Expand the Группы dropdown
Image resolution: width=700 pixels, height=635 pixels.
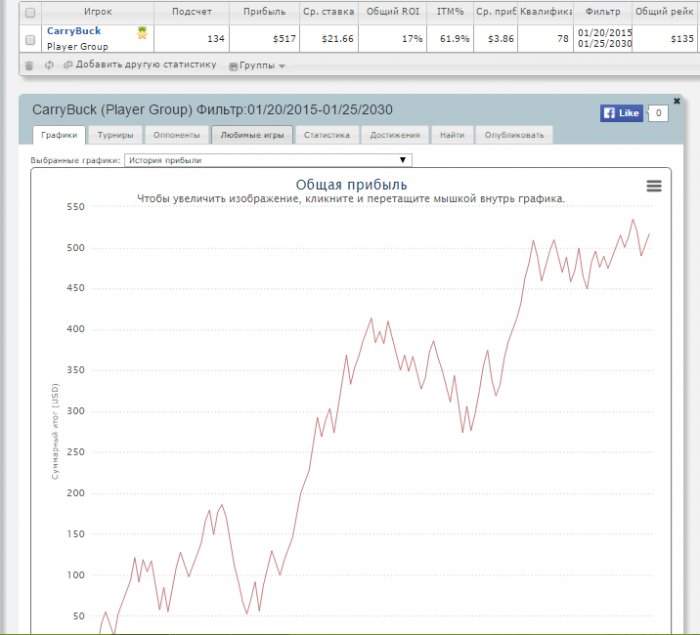pos(262,65)
